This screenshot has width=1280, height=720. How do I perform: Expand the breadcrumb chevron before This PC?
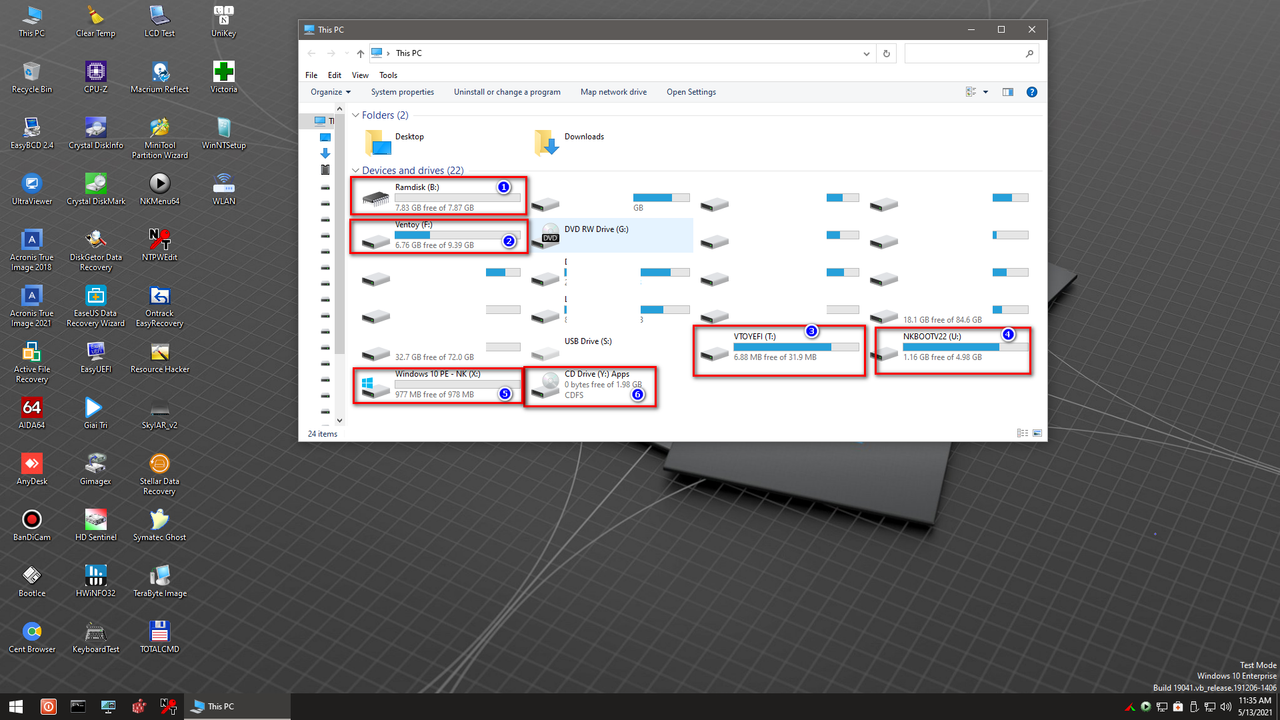click(x=388, y=53)
